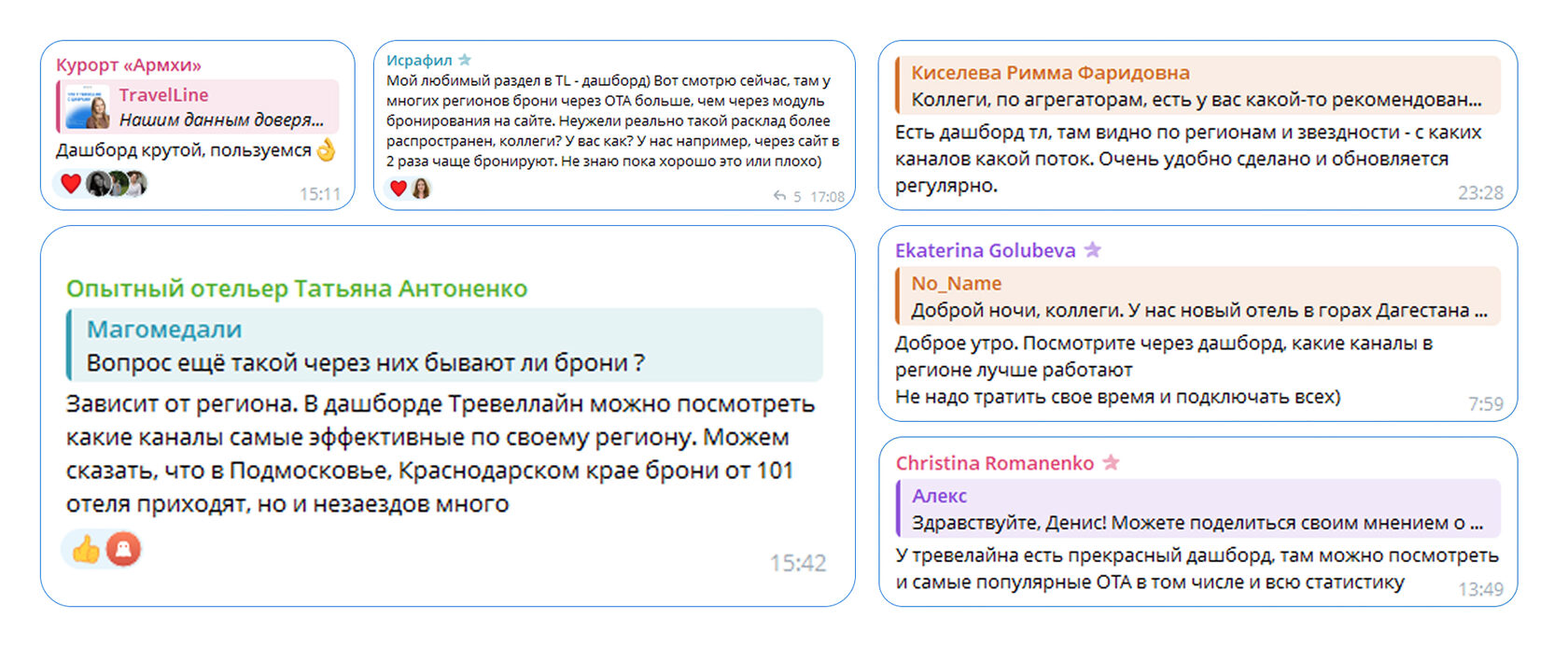The height and width of the screenshot is (647, 1568).
Task: Open Christina Romanenko's profile name
Action: pyautogui.click(x=995, y=463)
